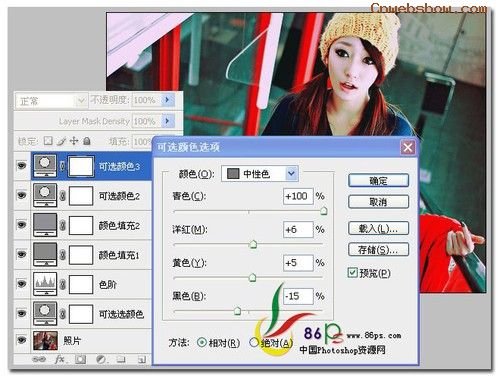Click the lock all padlock icon
Viewport: 500px width, 379px height.
tap(87, 141)
